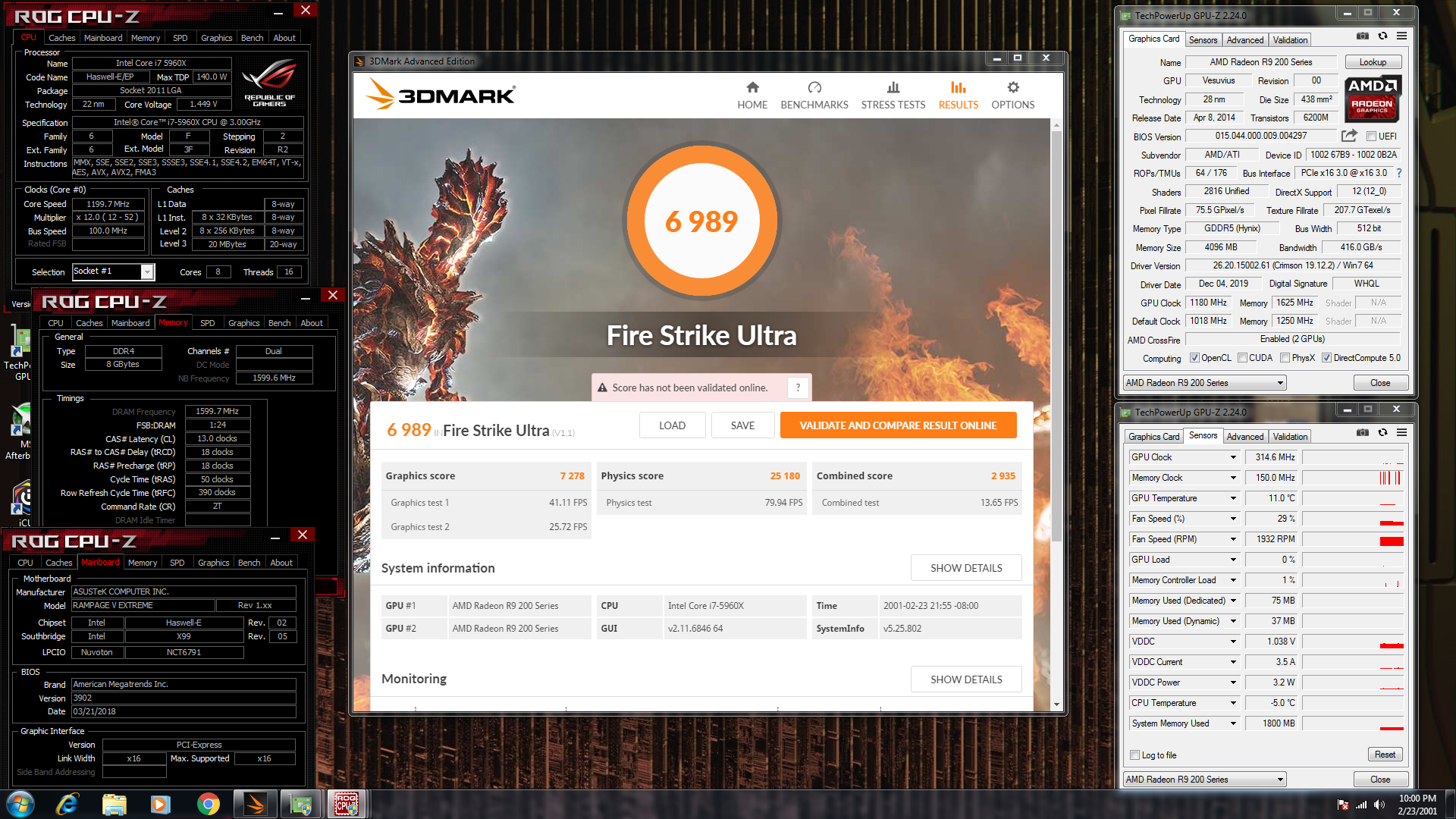Screen dimensions: 1456x819
Task: Click the AMD Radeon Graphics logo
Action: tap(1373, 99)
